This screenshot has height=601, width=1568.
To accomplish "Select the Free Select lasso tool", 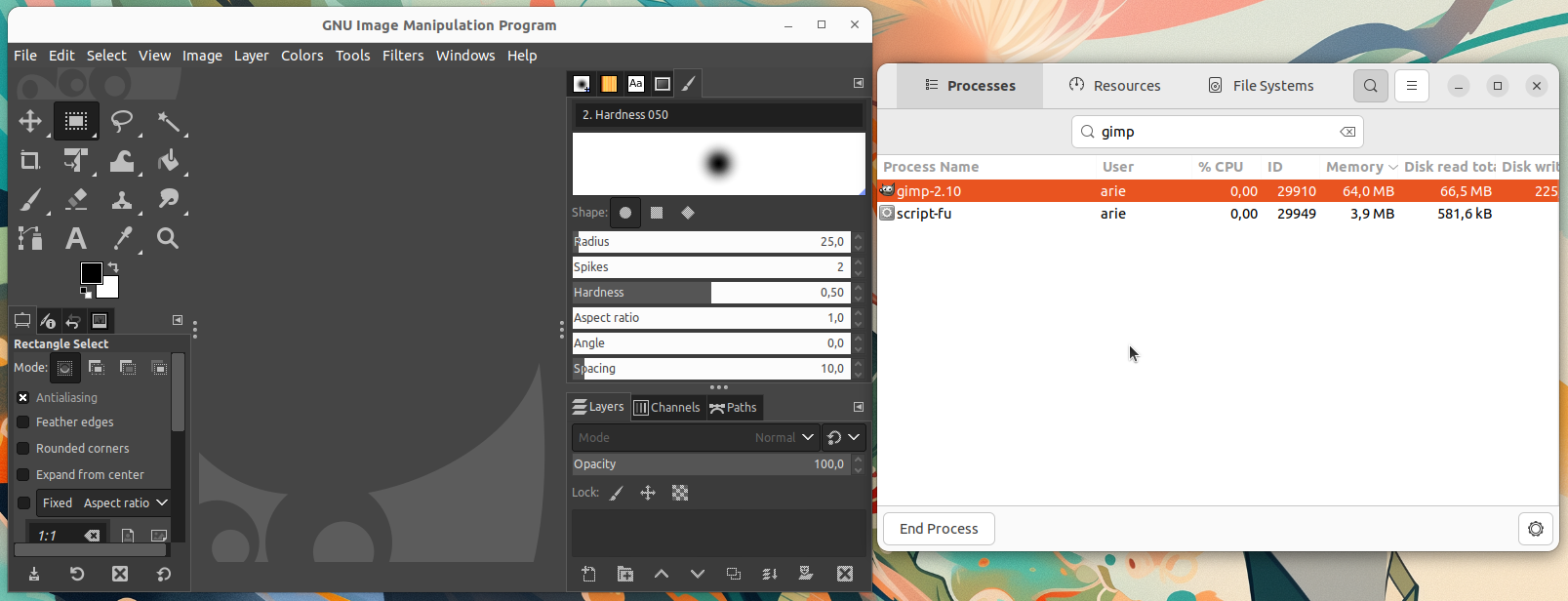I will pyautogui.click(x=122, y=121).
